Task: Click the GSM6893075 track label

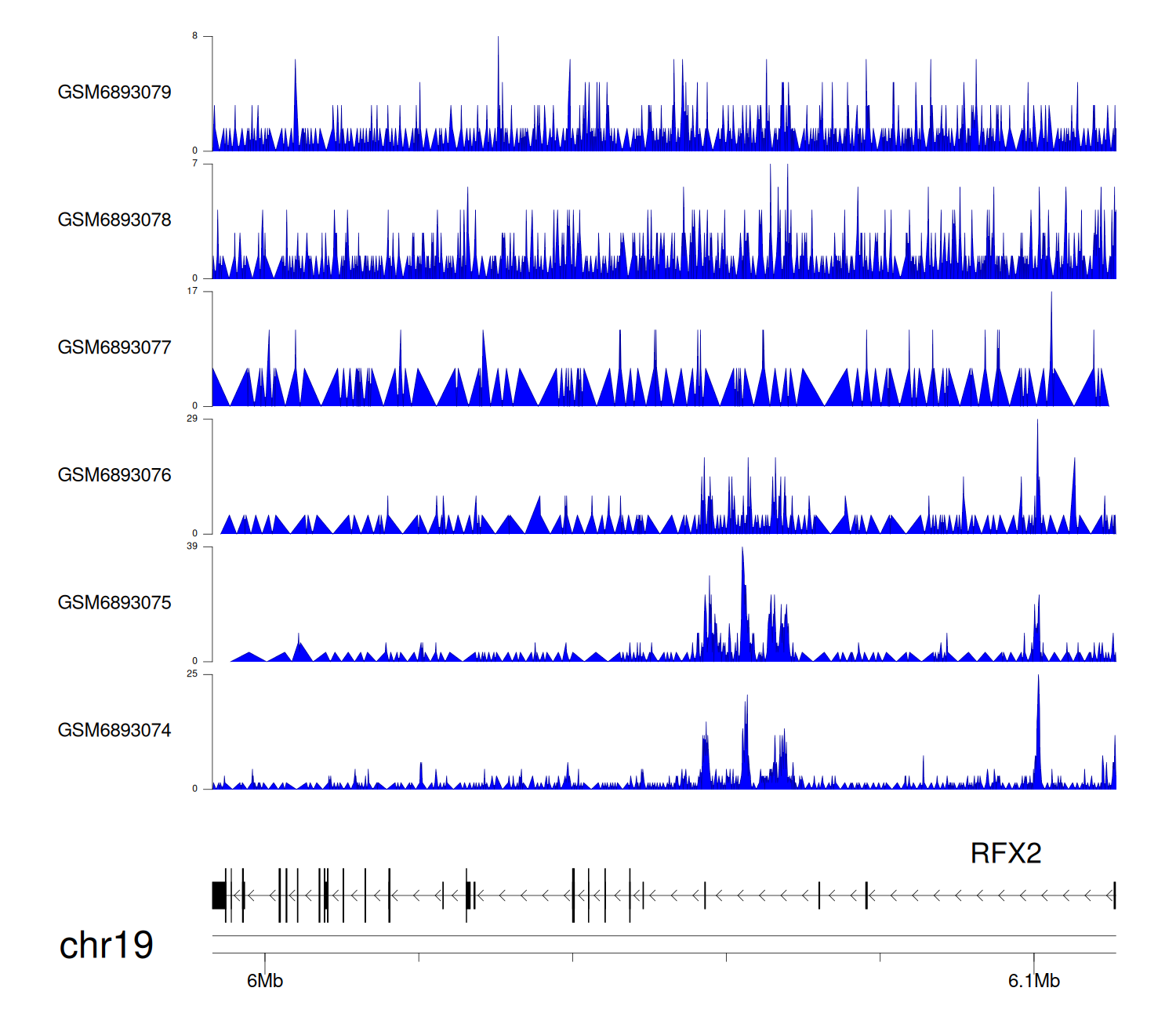Action: pyautogui.click(x=114, y=603)
